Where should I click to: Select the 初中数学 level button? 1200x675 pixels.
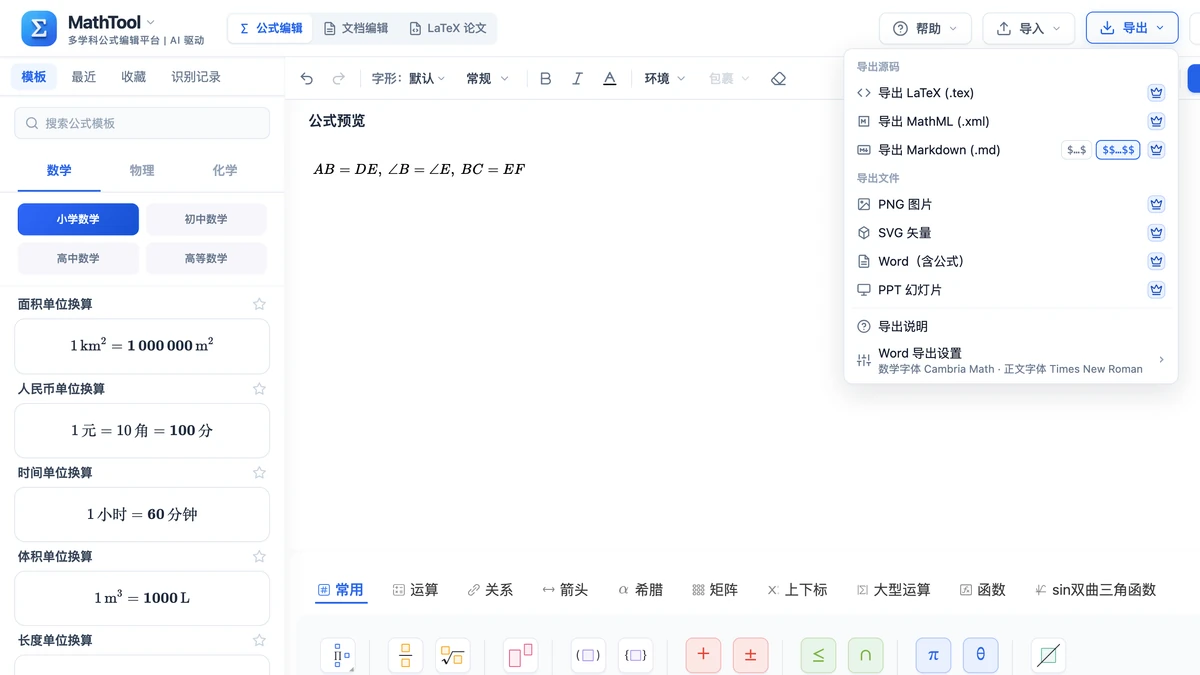[x=206, y=219]
